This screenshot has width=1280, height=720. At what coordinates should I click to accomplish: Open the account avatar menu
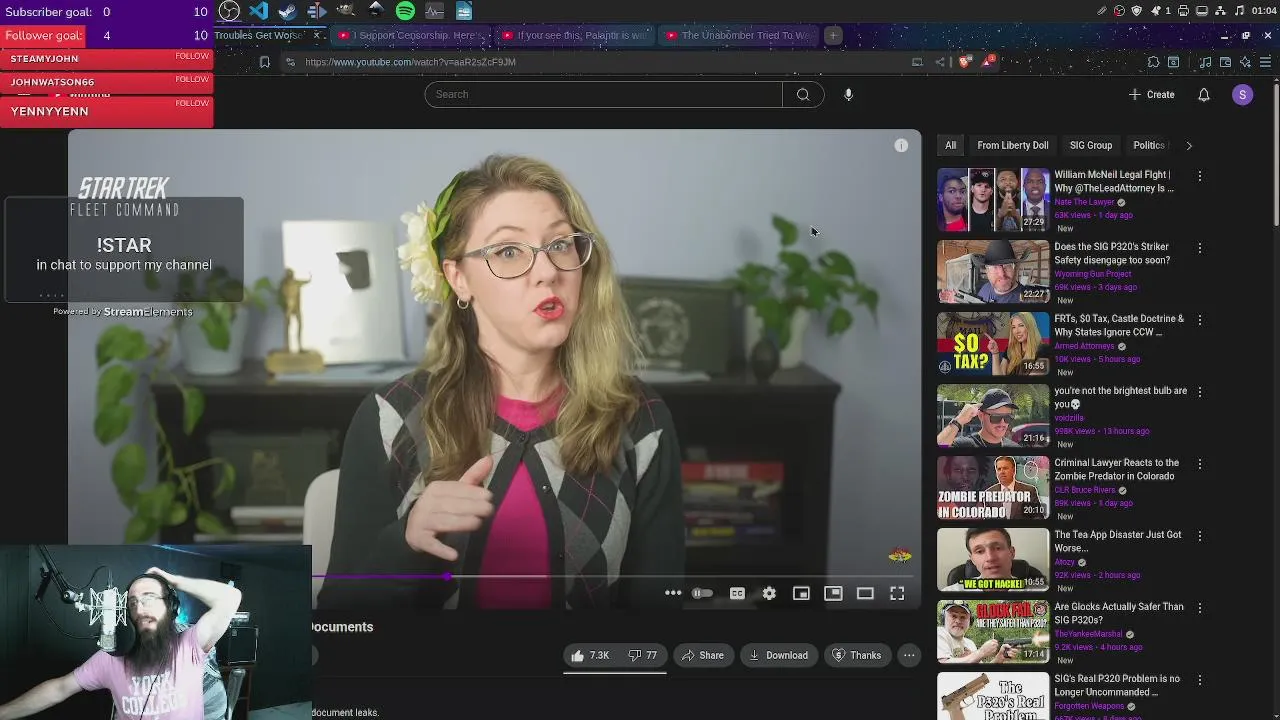1242,94
